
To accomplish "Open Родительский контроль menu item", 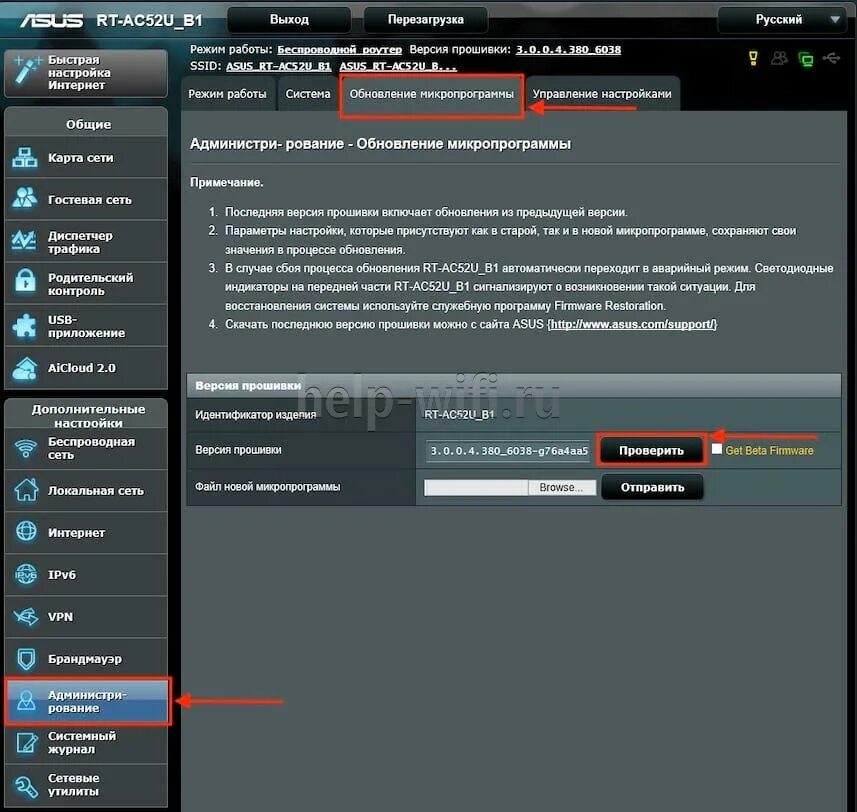I will 86,284.
